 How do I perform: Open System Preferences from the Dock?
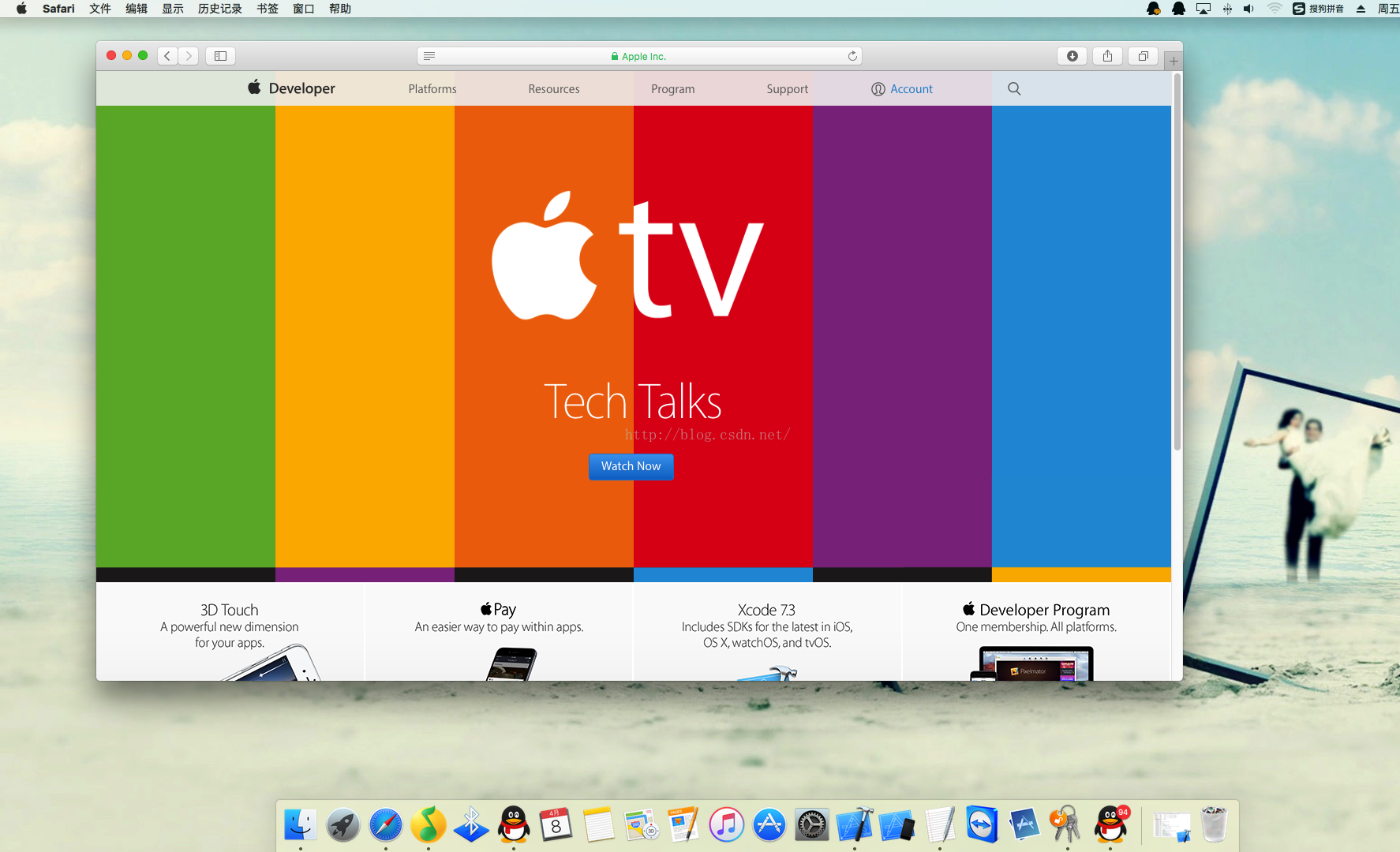(812, 825)
